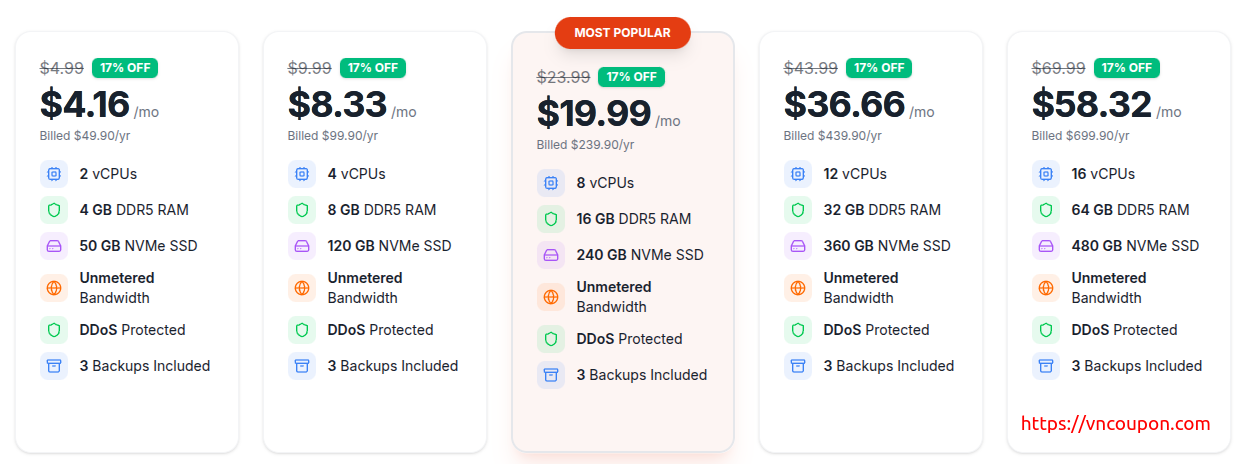1248x464 pixels.
Task: Select the $19.99 per month price
Action: [x=594, y=113]
